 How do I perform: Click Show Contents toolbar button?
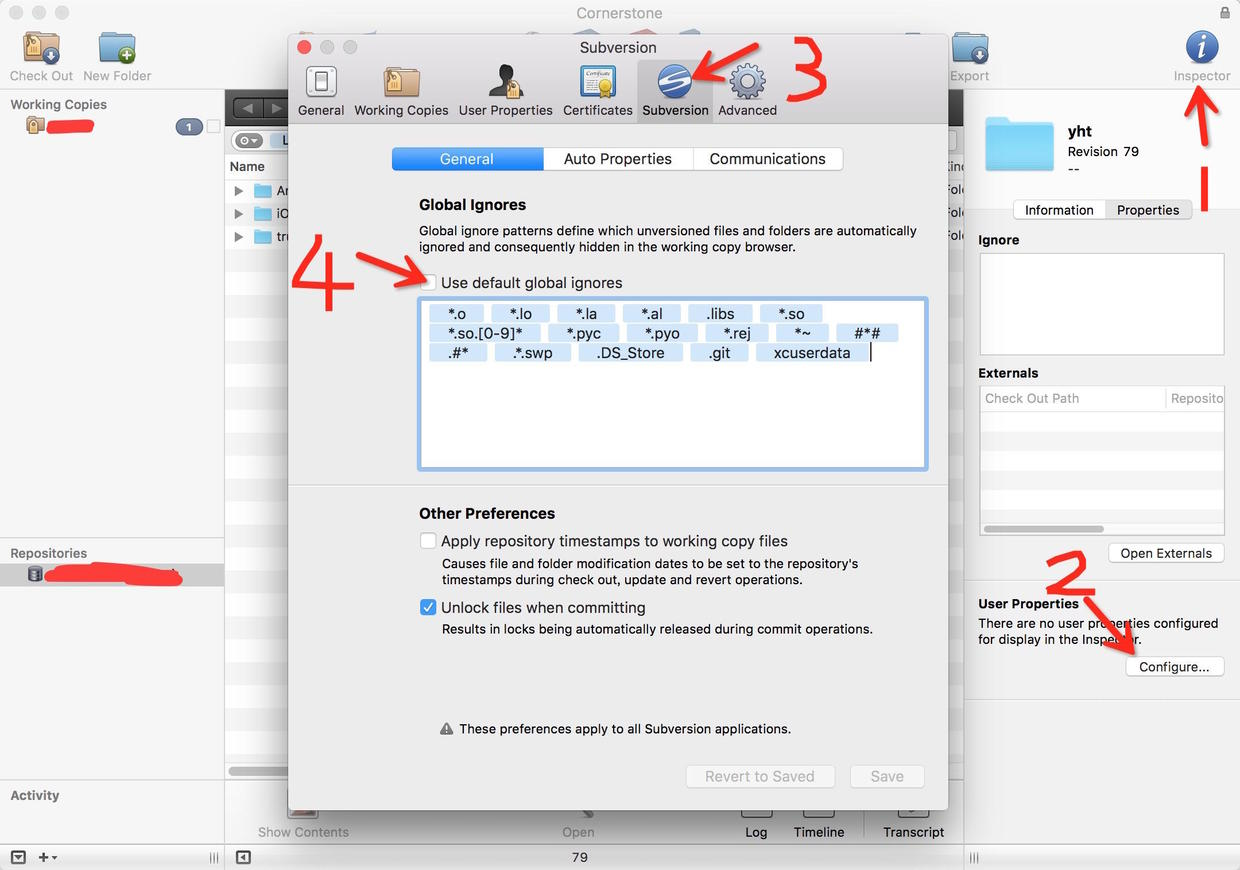[x=303, y=824]
